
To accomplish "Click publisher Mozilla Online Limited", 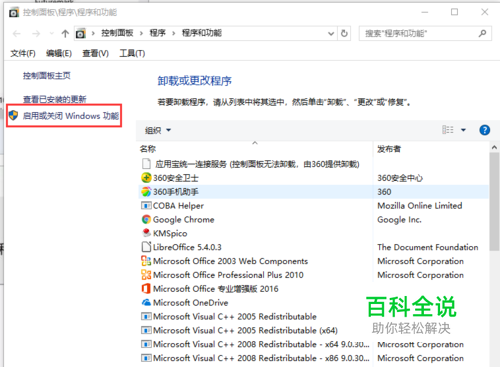I will coord(420,206).
